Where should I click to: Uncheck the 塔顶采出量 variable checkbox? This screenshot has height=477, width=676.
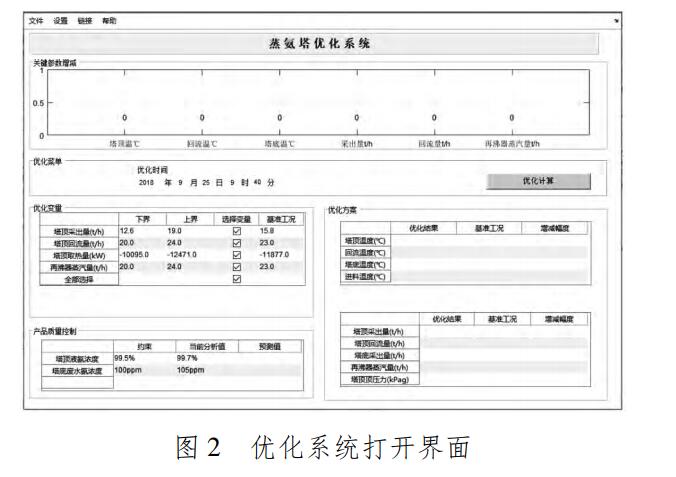(236, 231)
